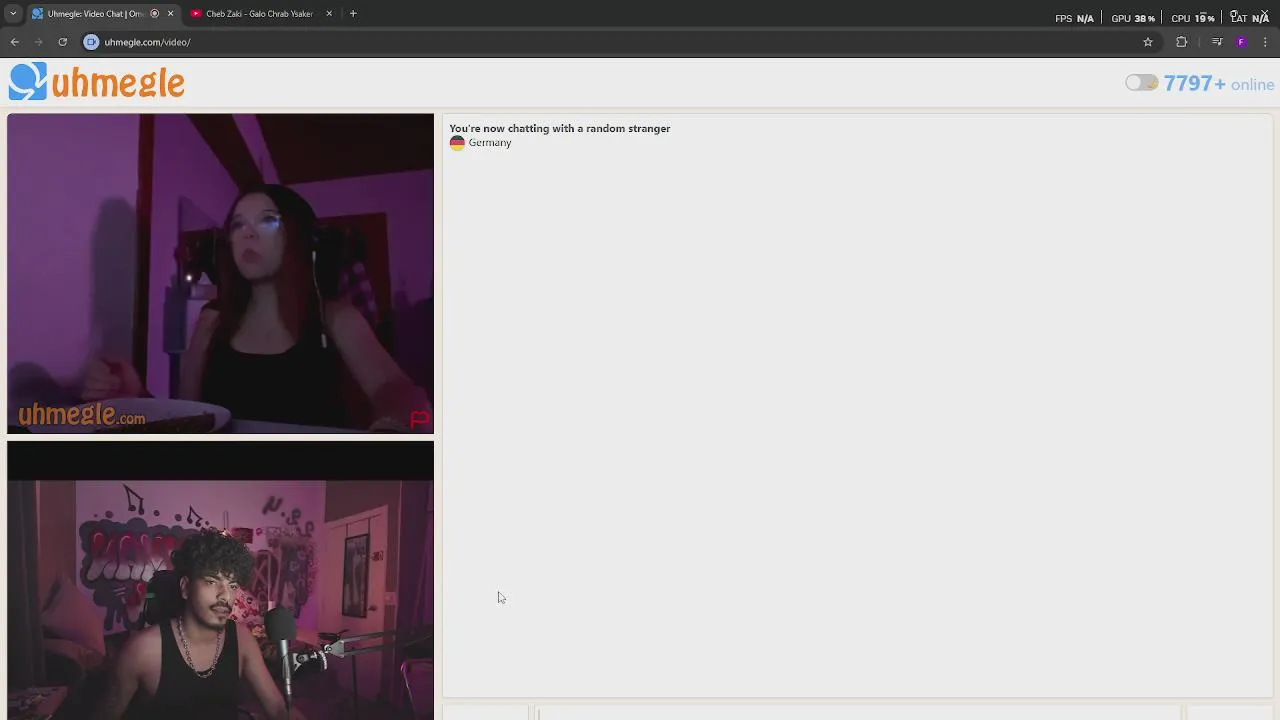Click the recording indicator on Uhmegle tab
Image resolution: width=1280 pixels, height=720 pixels.
(x=155, y=14)
